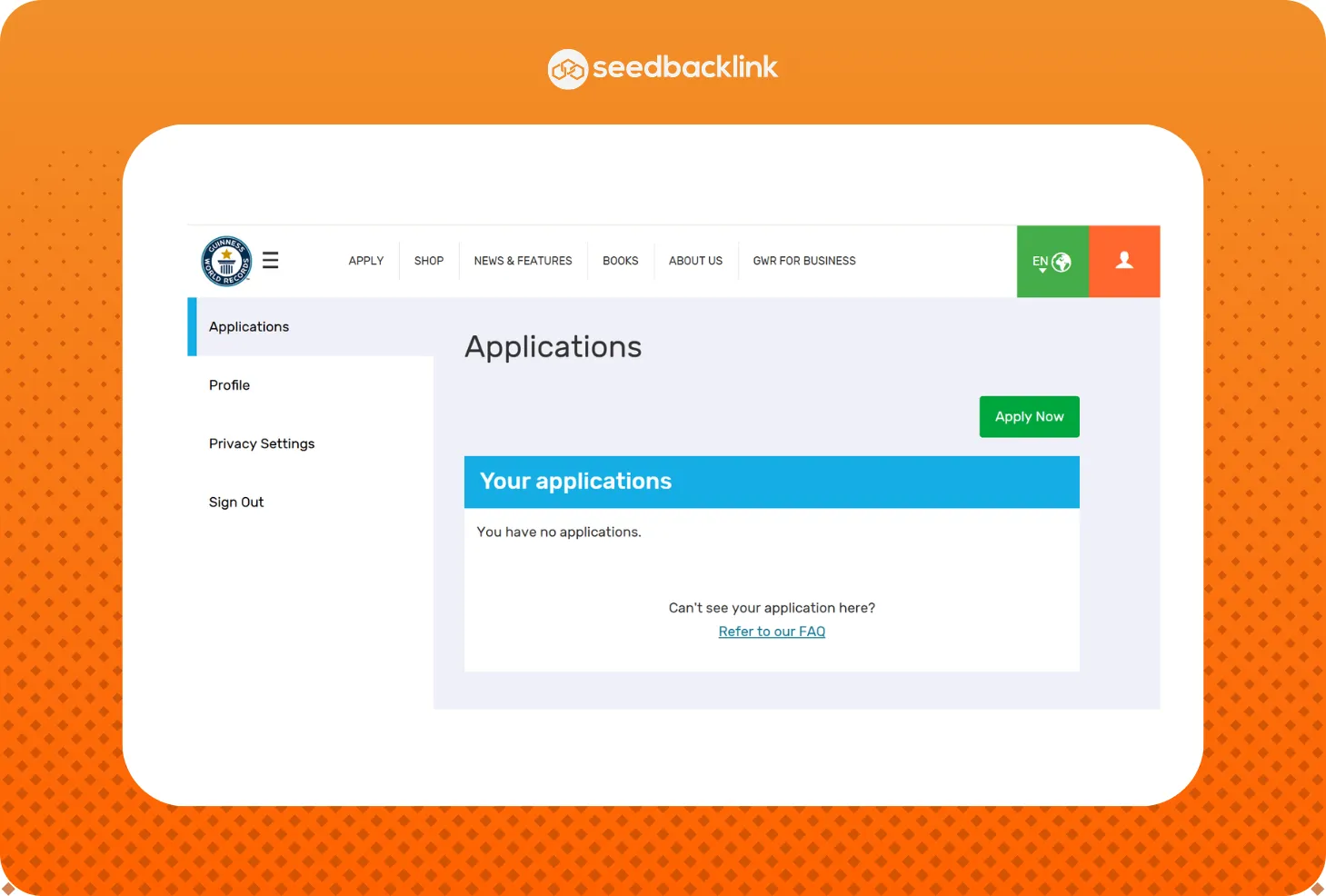Select Applications in the sidebar

[311, 326]
